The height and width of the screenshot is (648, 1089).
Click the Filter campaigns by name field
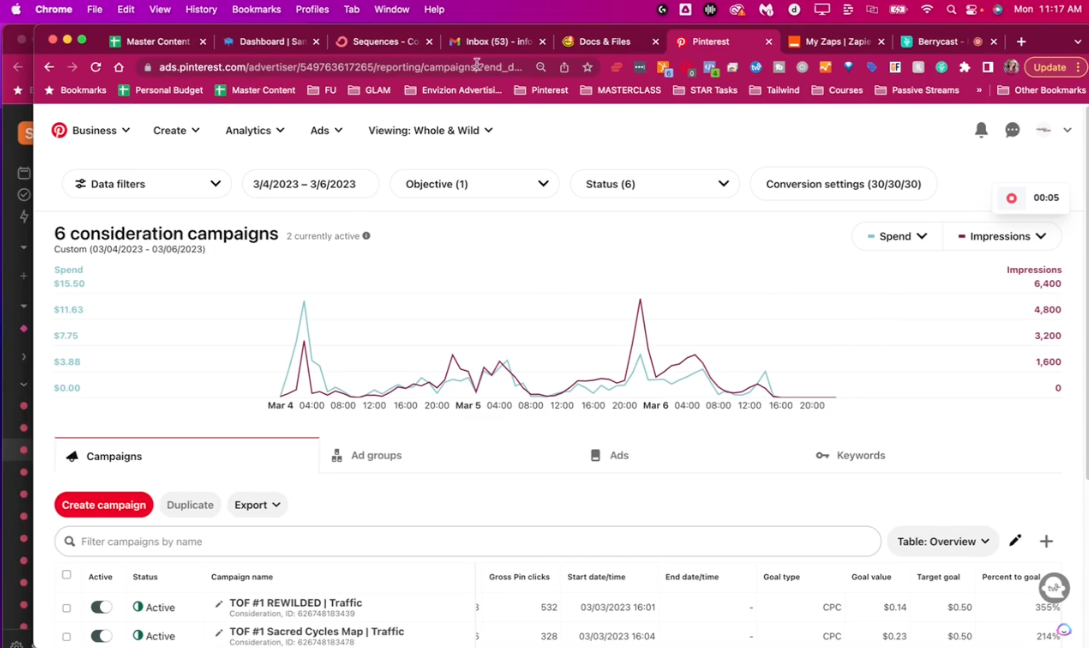[468, 541]
